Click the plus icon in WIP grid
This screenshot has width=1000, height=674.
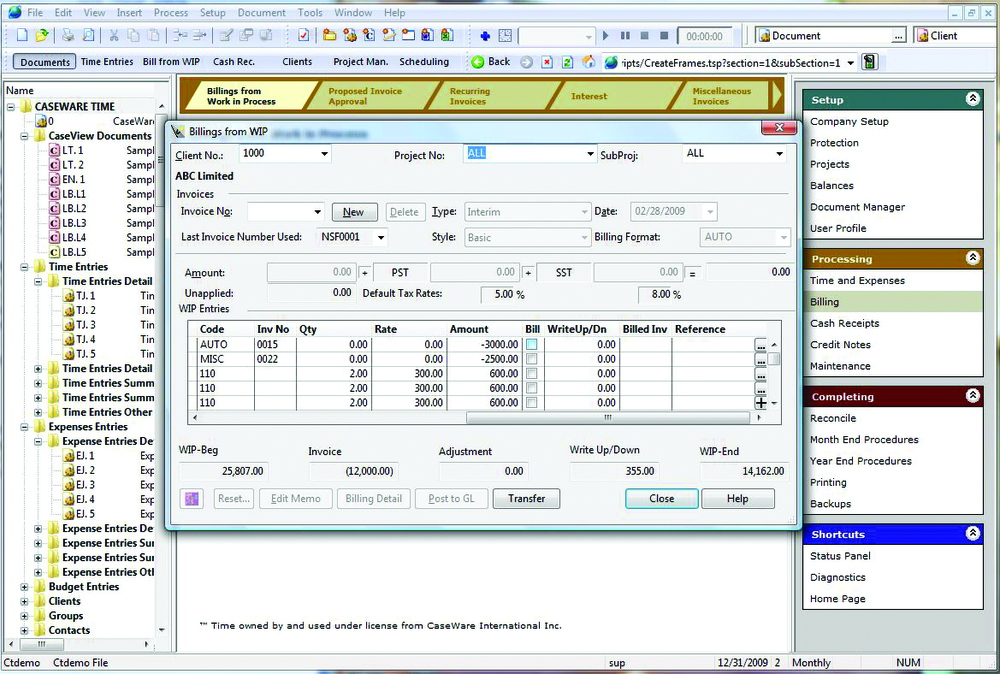pyautogui.click(x=761, y=402)
